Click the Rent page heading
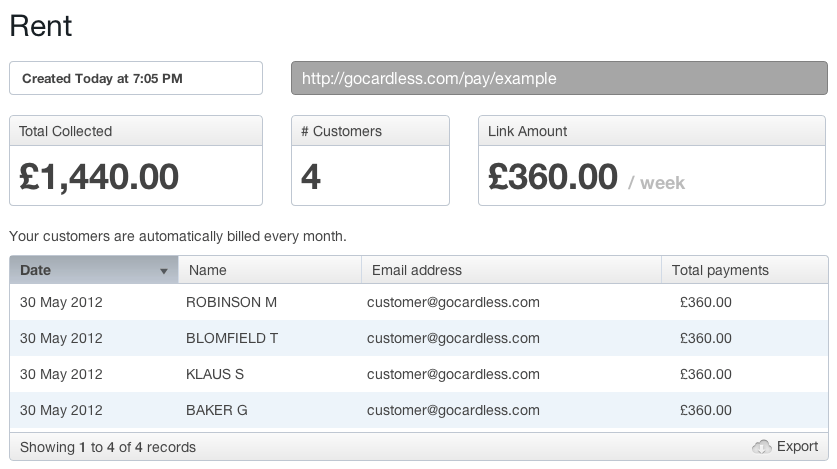This screenshot has height=469, width=837. pos(41,26)
